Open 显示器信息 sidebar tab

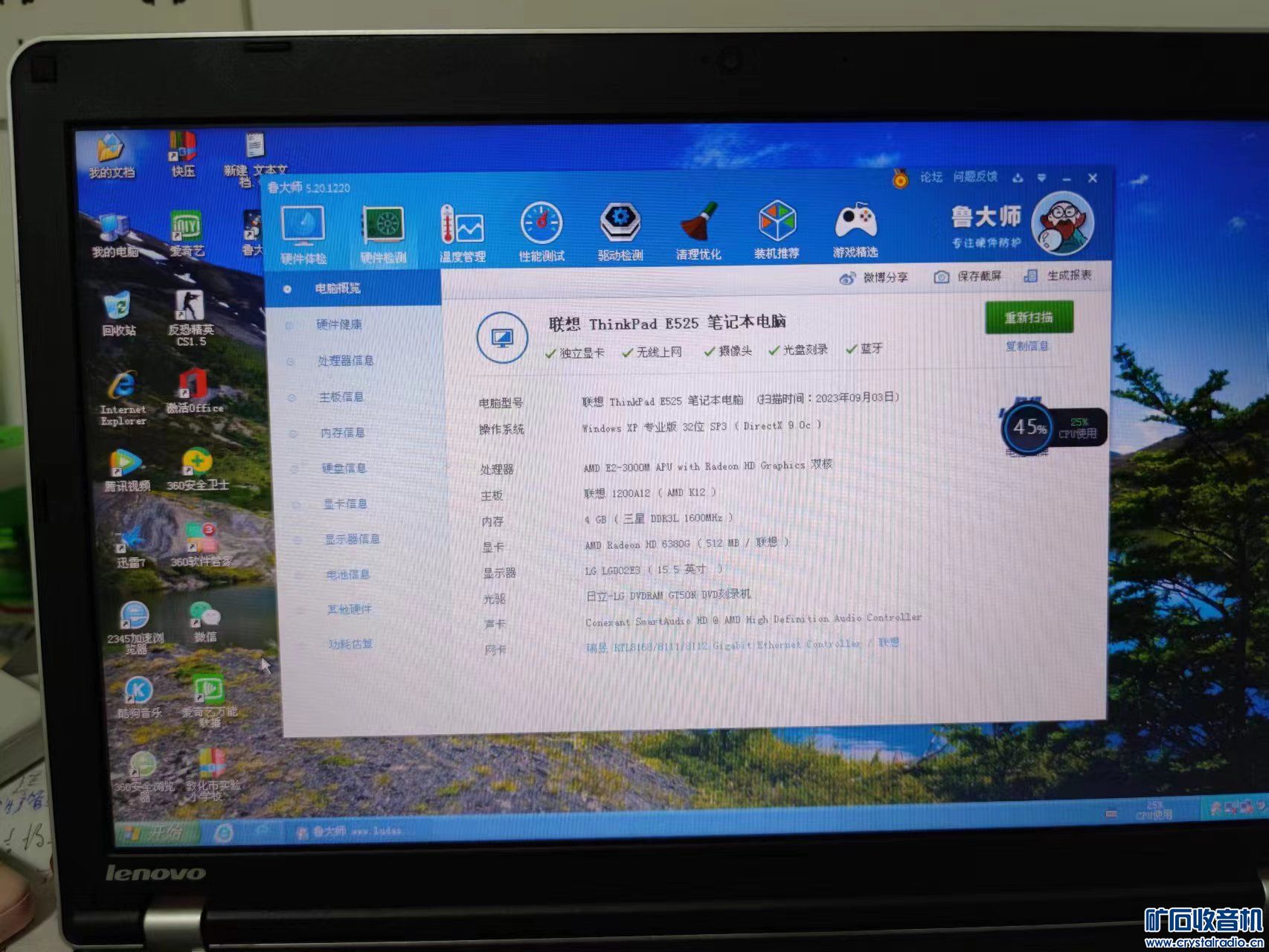tap(352, 539)
